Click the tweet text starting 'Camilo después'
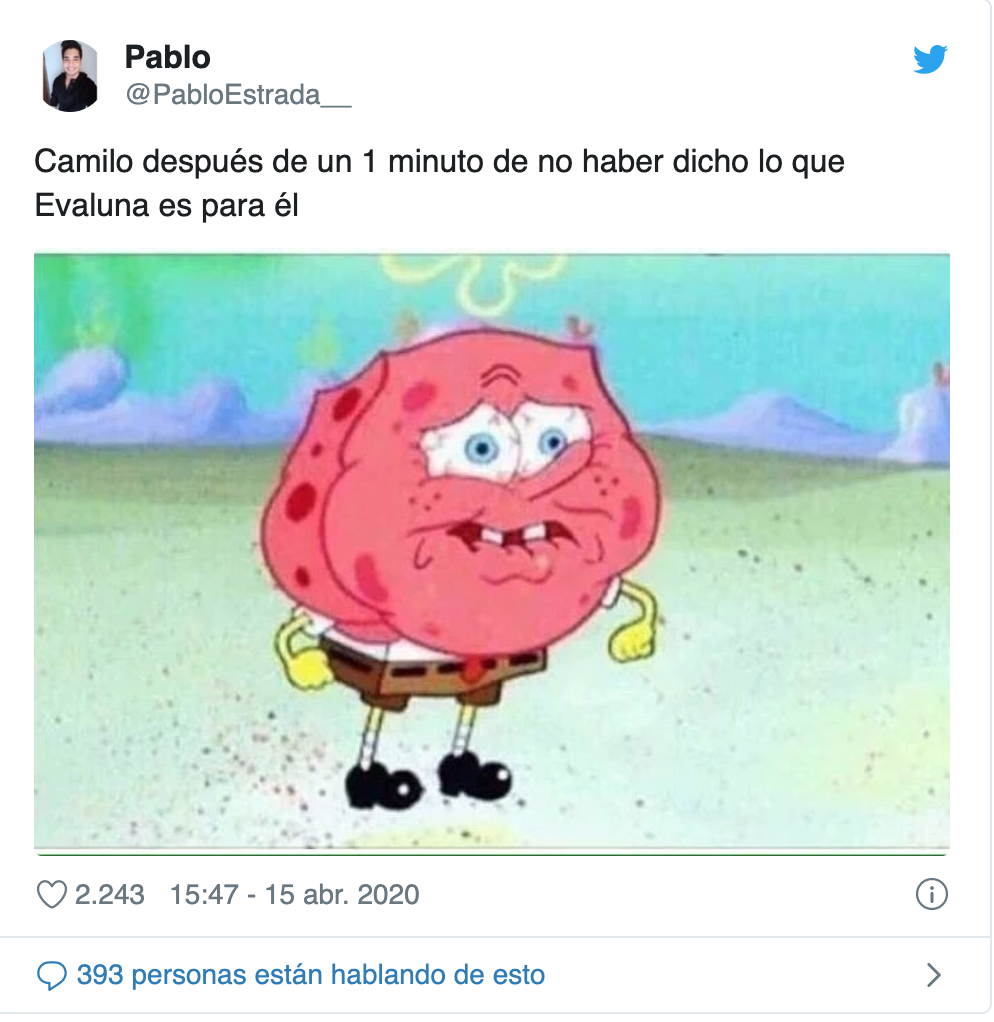Screen dimensions: 994x1022 click(x=439, y=183)
